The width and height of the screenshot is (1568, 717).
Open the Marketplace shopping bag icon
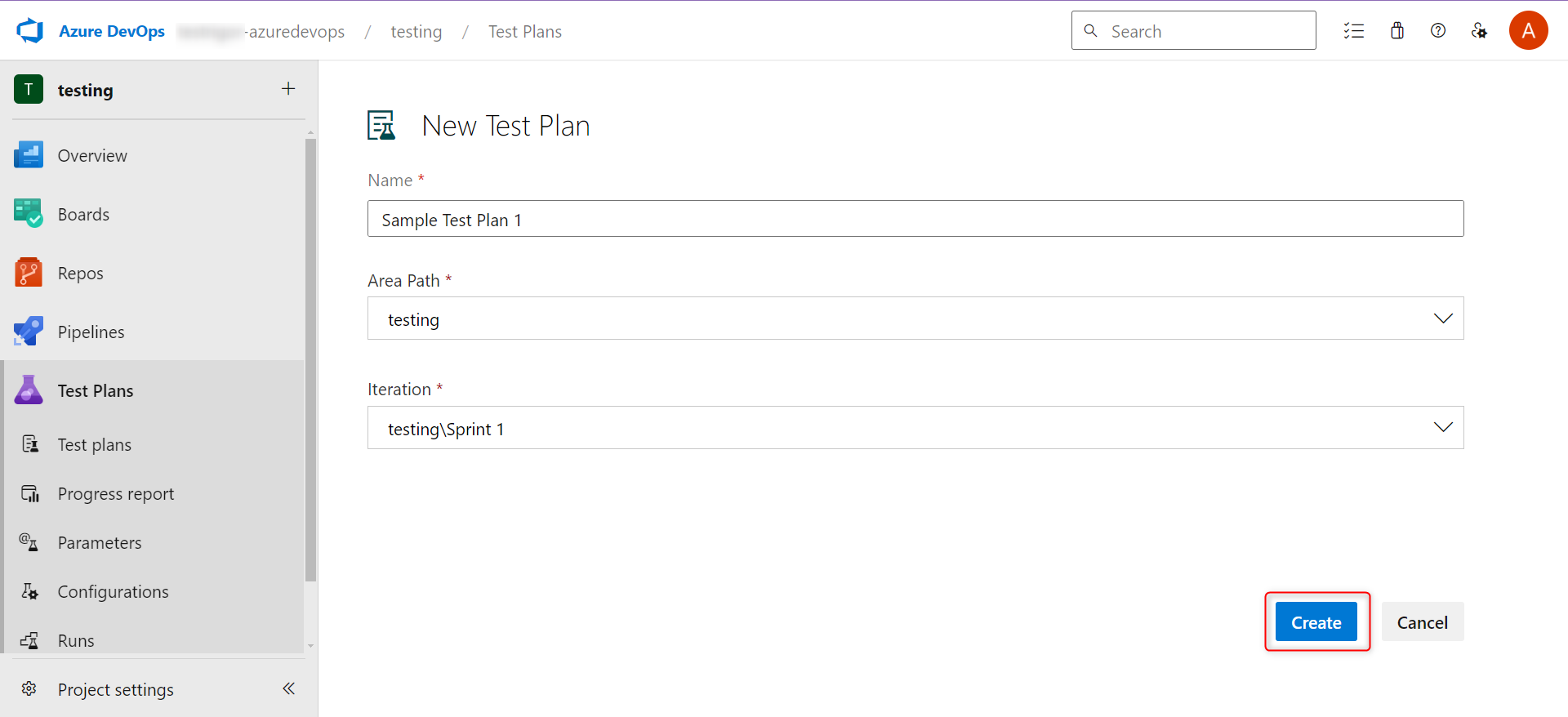click(x=1397, y=31)
